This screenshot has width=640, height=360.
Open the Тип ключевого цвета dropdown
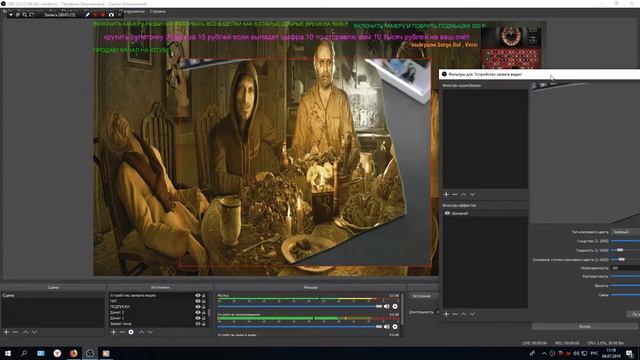[625, 232]
